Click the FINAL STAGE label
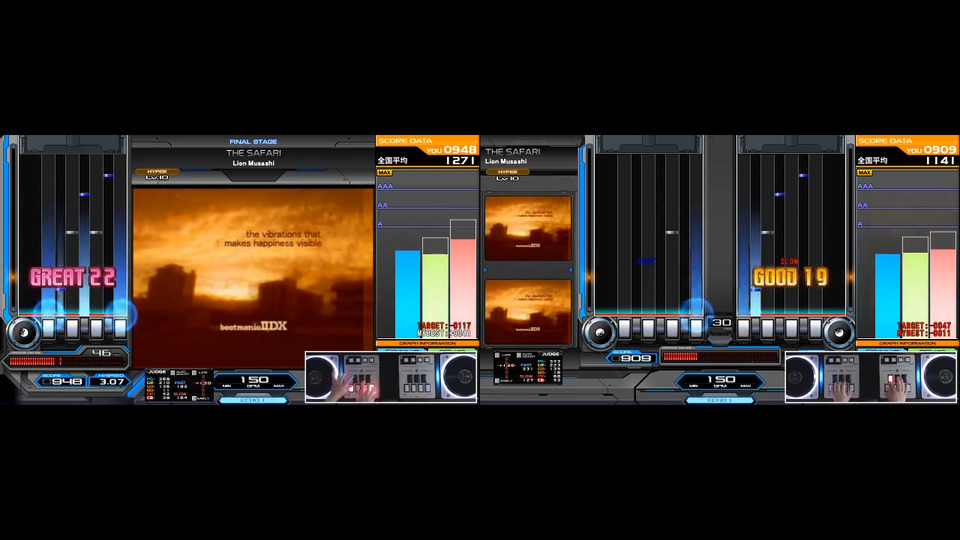 click(x=253, y=141)
